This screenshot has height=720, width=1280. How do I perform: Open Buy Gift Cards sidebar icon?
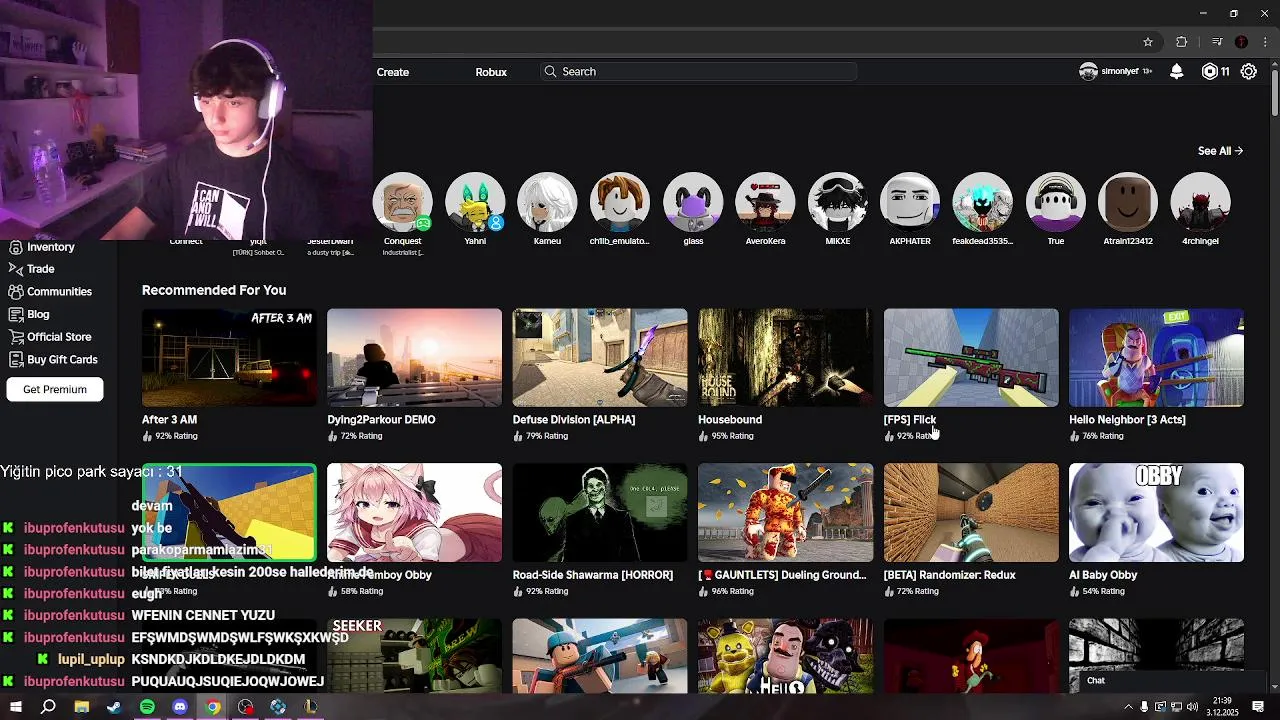15,359
